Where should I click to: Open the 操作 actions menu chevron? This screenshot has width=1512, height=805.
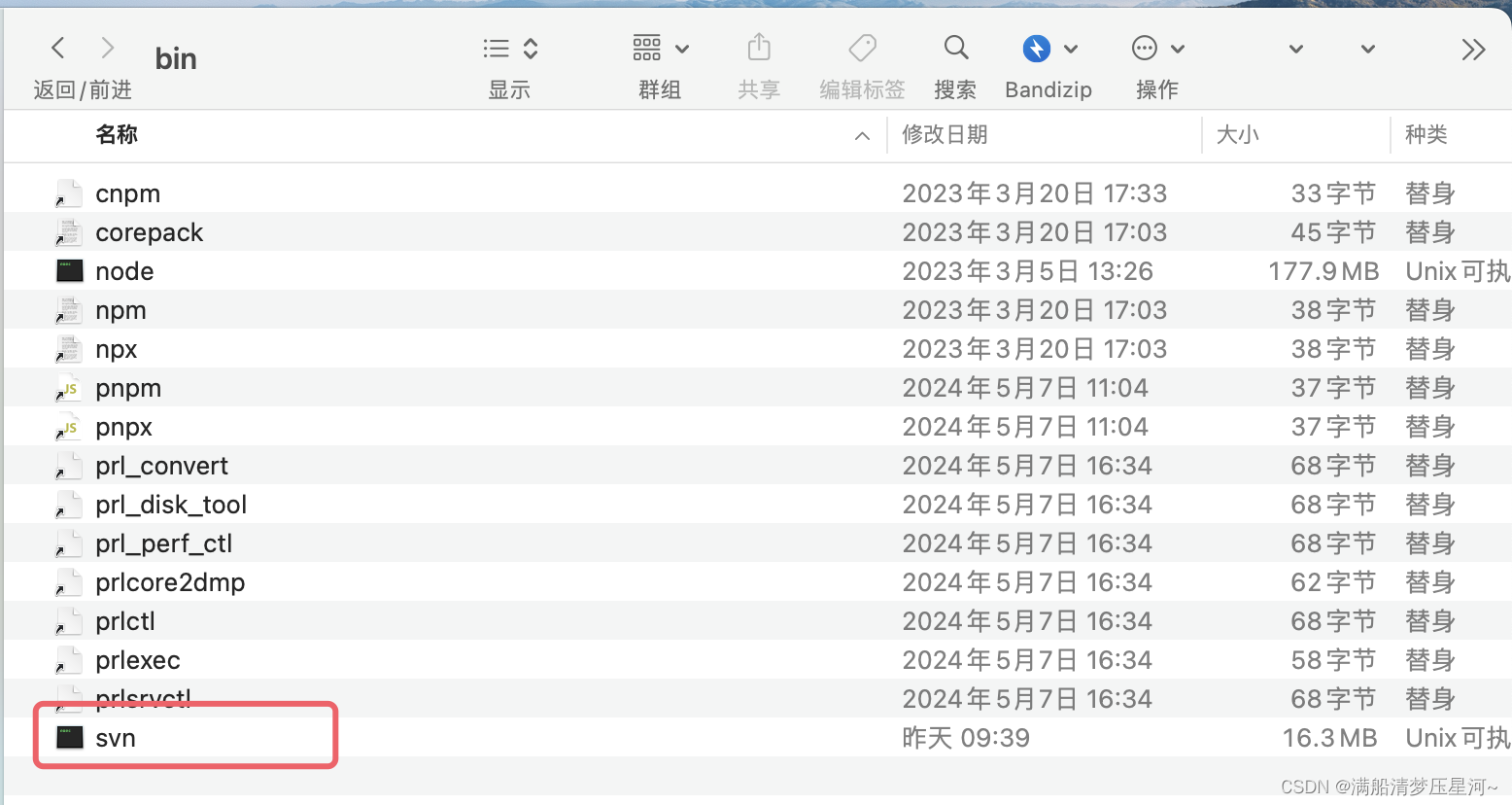[x=1178, y=48]
